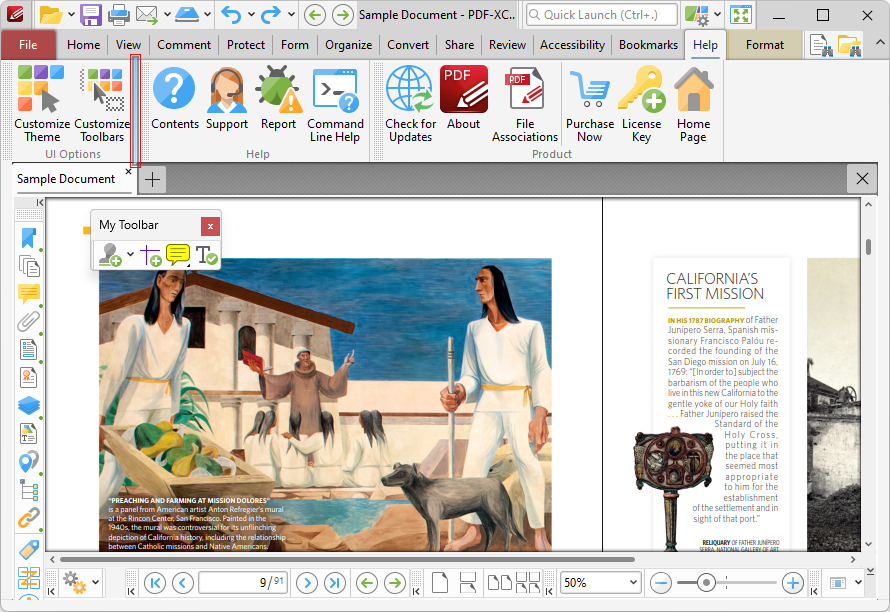Open the Comments pane in the sidebar

point(28,294)
